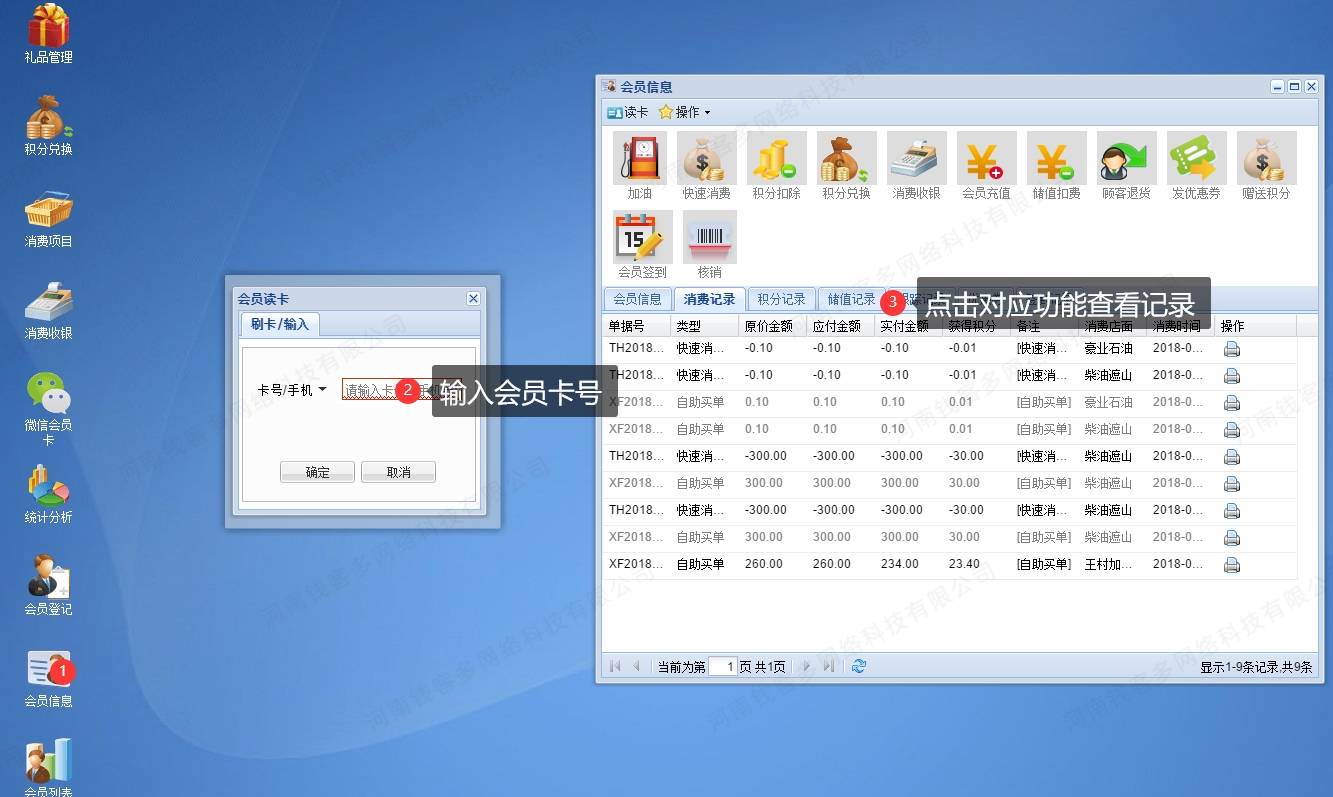The width and height of the screenshot is (1333, 797).
Task: Click the 积分扣除 icon
Action: (x=777, y=158)
